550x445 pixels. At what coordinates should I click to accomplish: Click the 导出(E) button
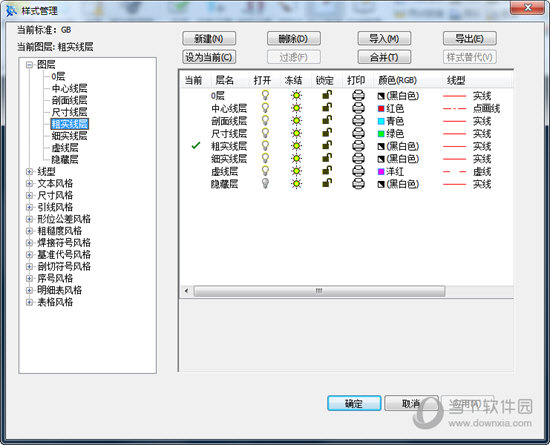(470, 39)
